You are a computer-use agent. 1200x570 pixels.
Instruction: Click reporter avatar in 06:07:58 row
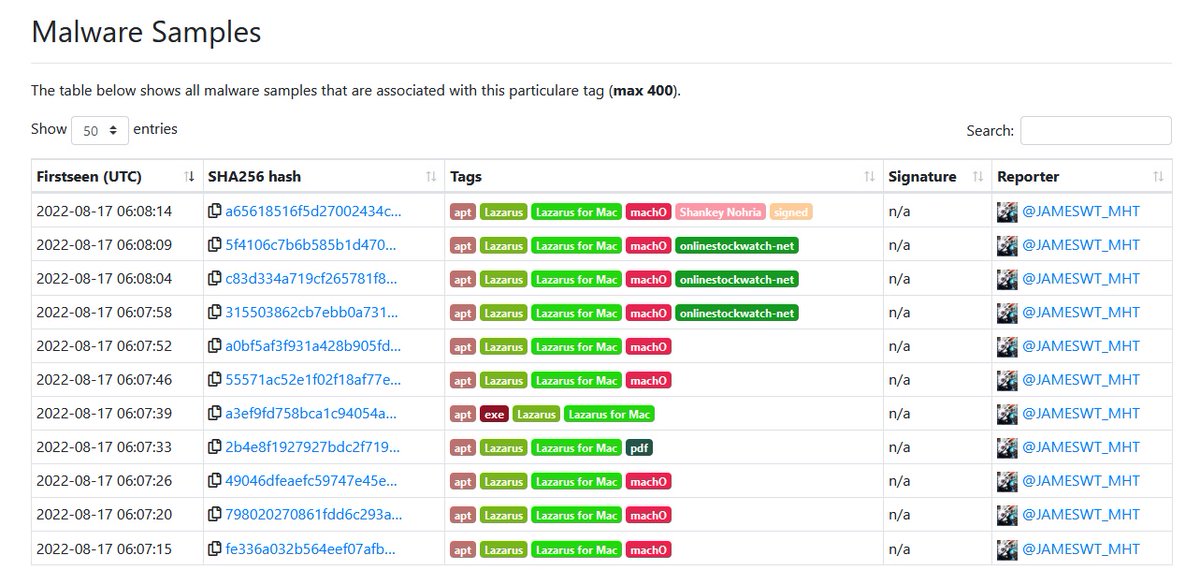pos(1007,313)
